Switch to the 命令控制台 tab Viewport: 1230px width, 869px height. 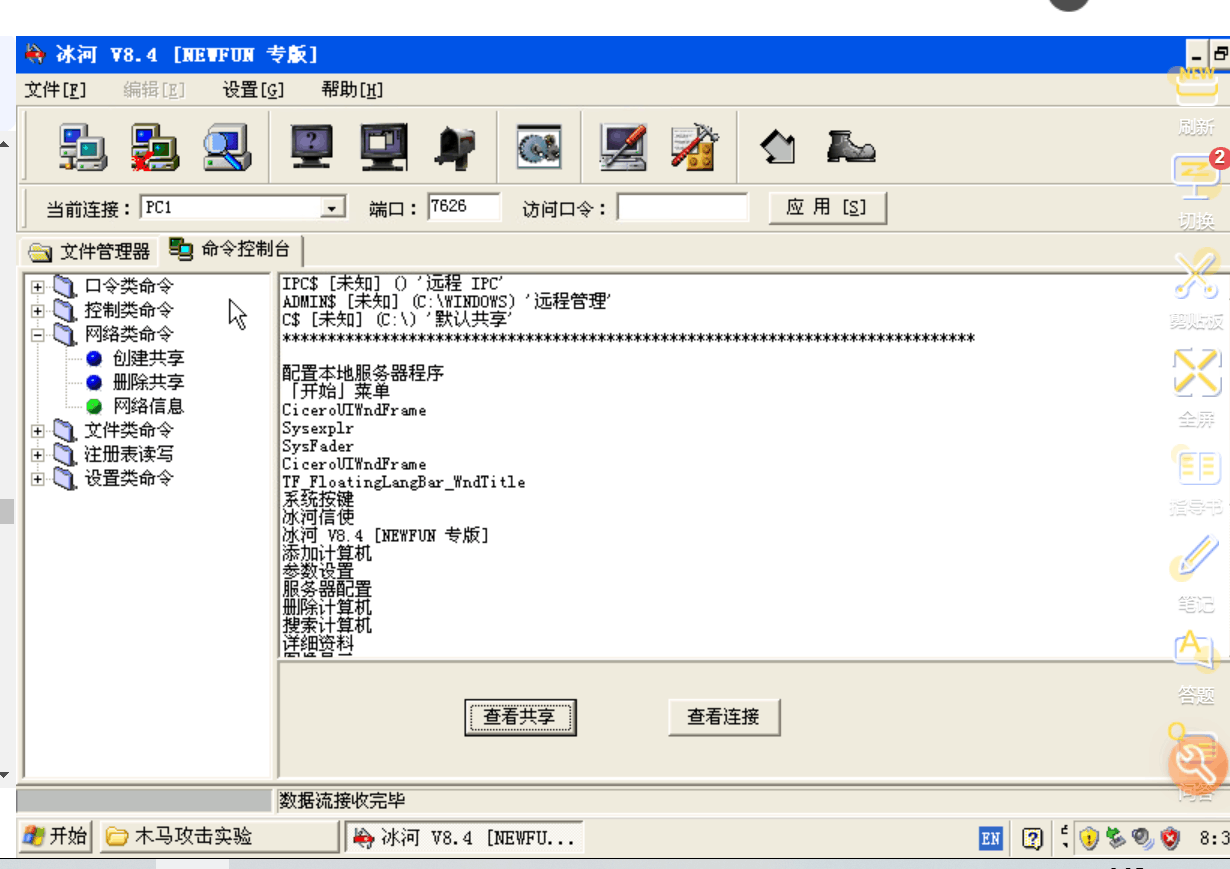(x=231, y=248)
